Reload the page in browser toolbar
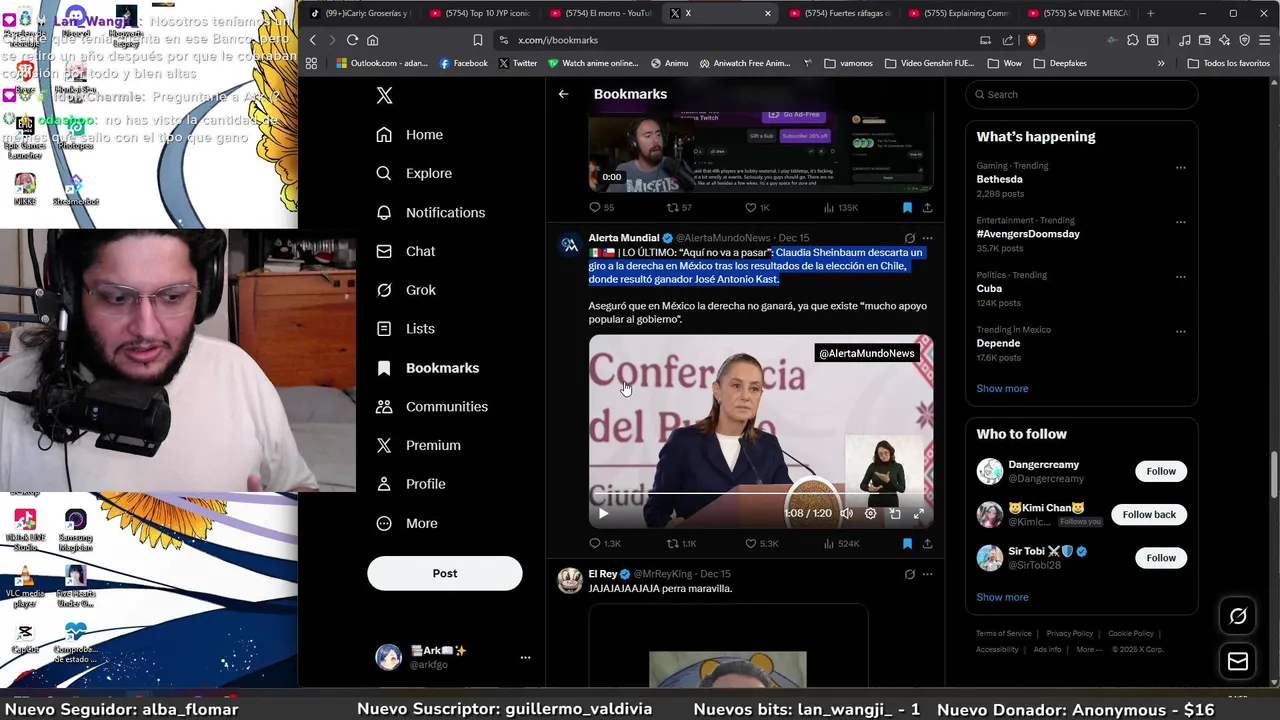1280x720 pixels. (352, 40)
